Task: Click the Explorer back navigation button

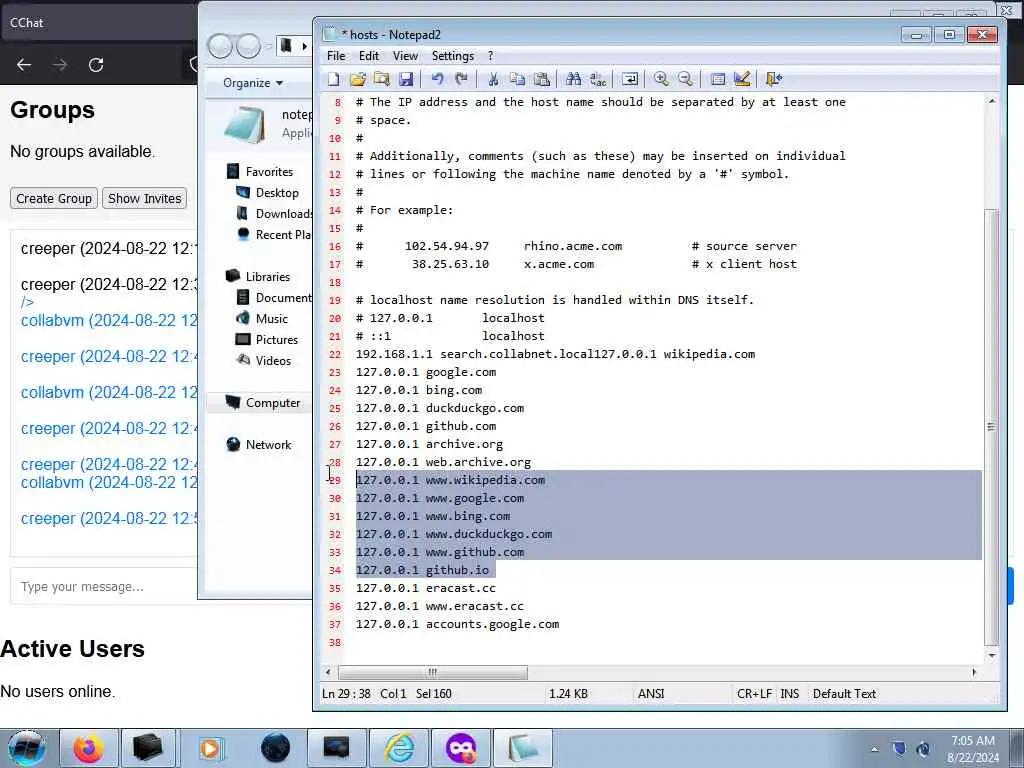Action: click(x=220, y=46)
